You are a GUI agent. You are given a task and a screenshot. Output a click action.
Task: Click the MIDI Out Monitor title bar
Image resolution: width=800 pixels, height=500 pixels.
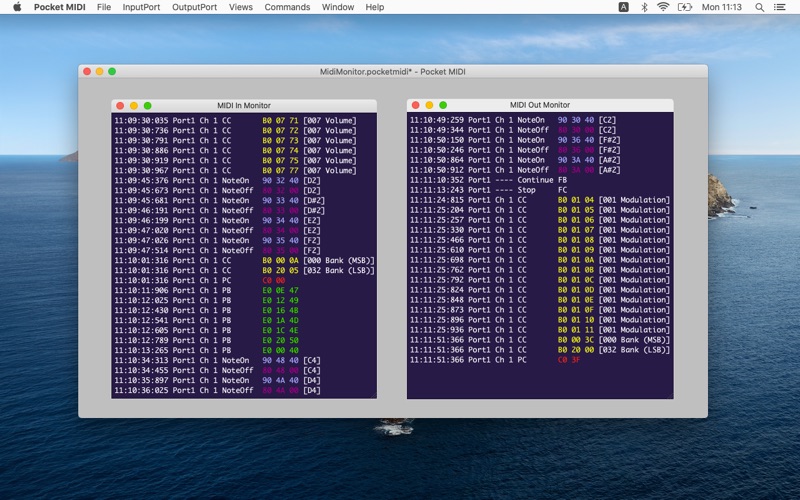pos(540,105)
